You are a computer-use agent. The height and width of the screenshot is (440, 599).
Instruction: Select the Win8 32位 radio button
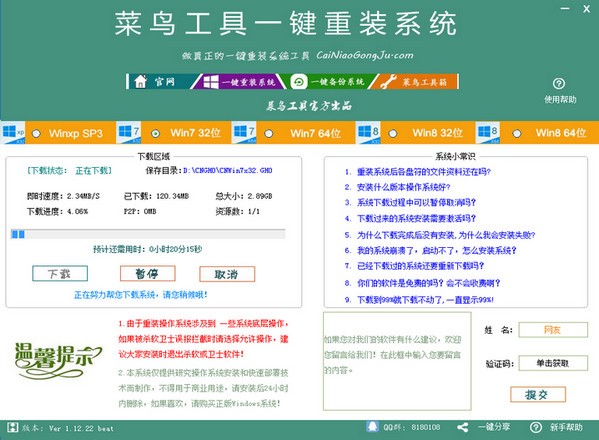393,134
